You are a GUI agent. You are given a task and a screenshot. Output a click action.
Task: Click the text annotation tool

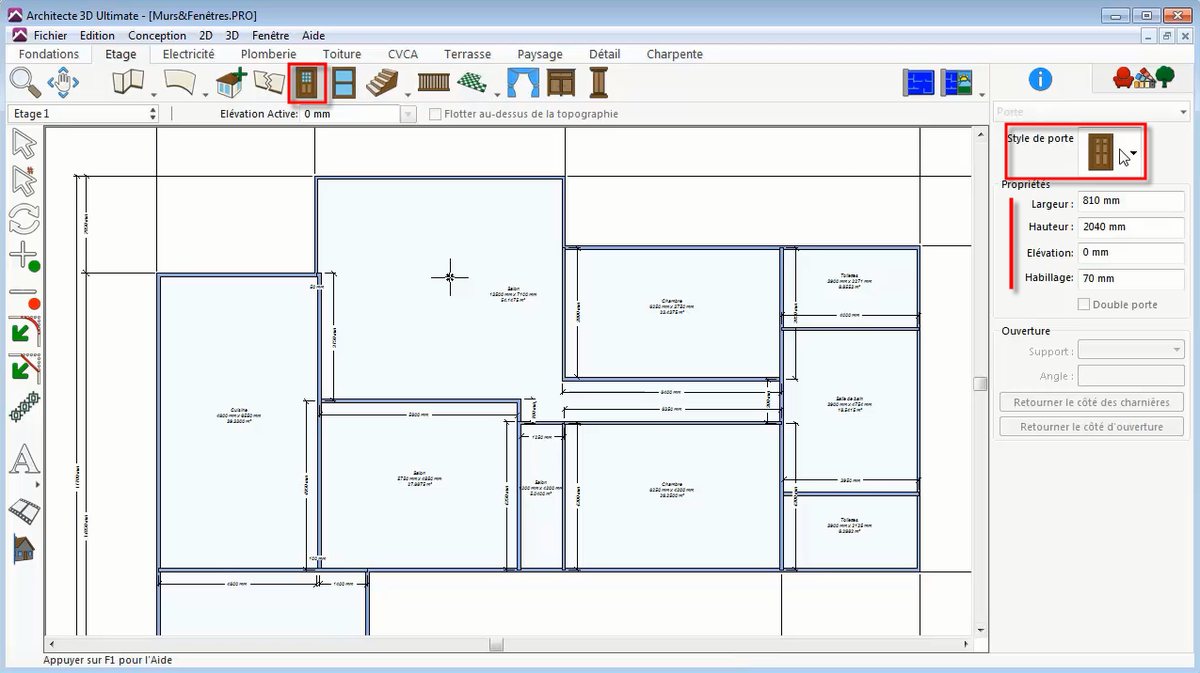[24, 461]
